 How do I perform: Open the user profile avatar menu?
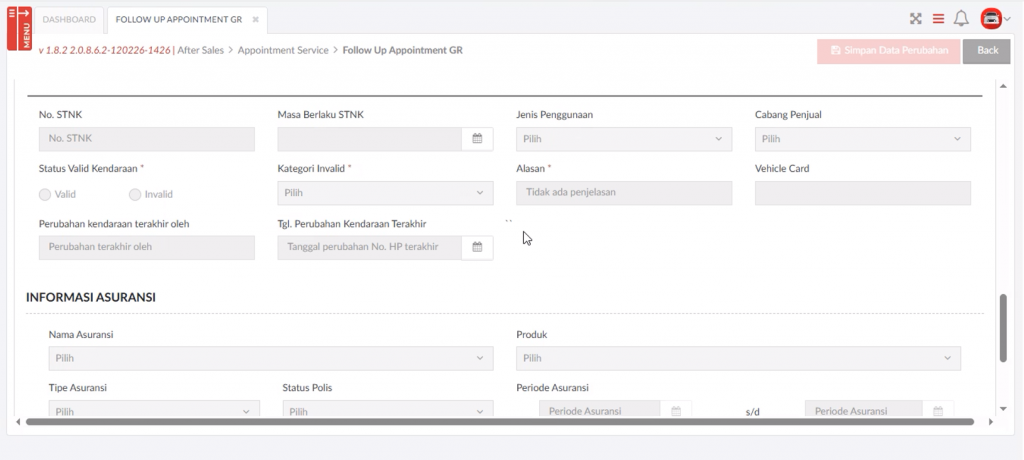993,19
